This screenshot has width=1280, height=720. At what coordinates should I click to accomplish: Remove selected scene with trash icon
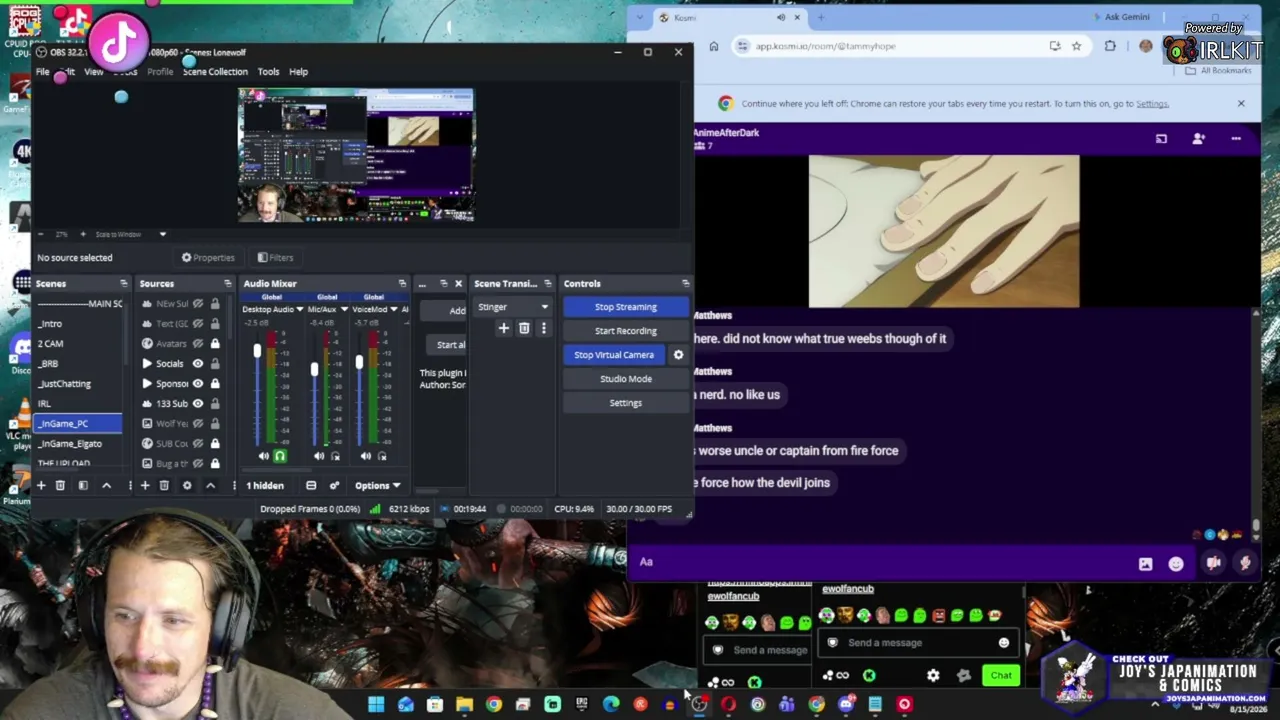pos(60,486)
